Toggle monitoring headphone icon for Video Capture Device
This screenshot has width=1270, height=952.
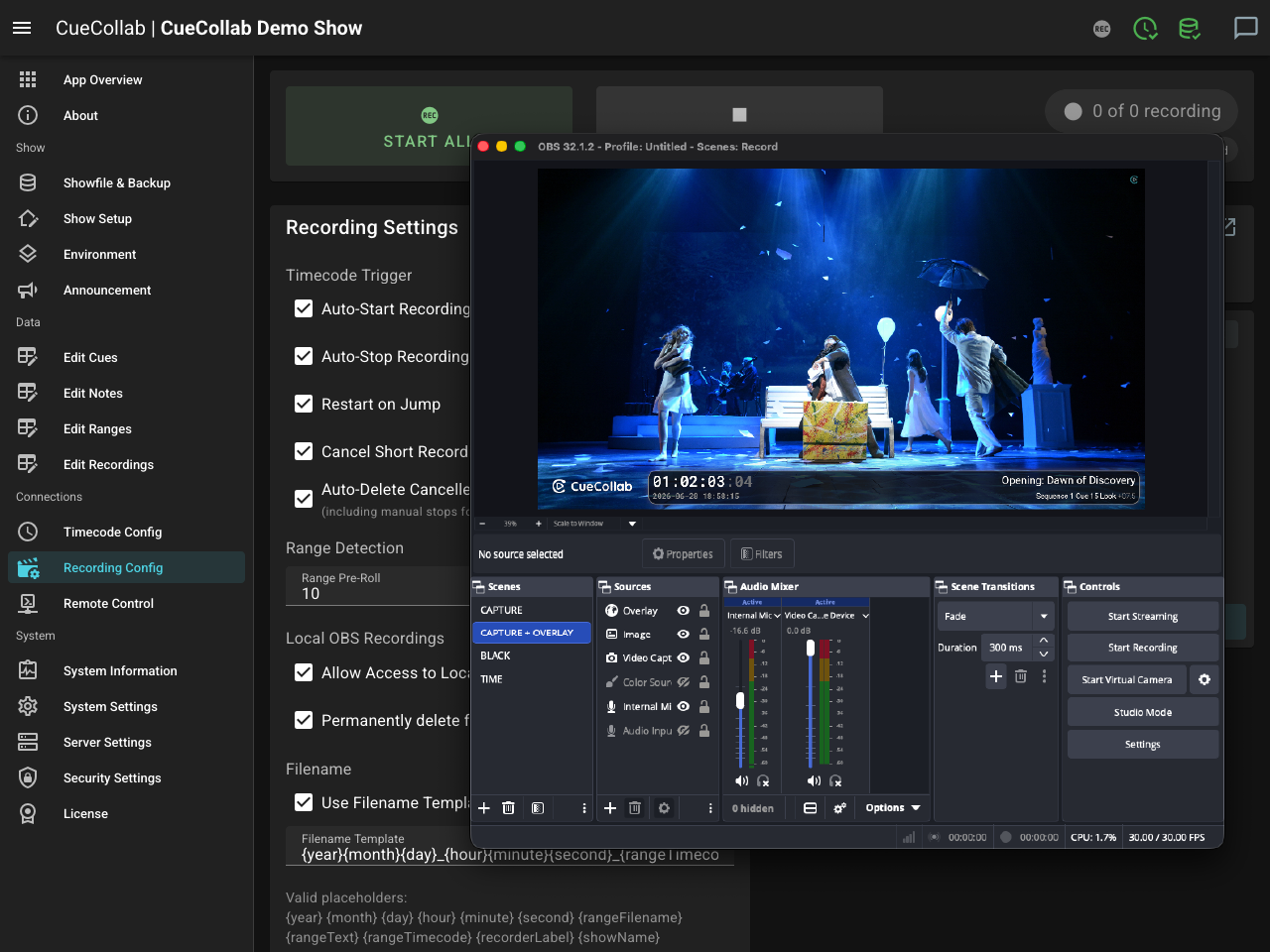(835, 781)
